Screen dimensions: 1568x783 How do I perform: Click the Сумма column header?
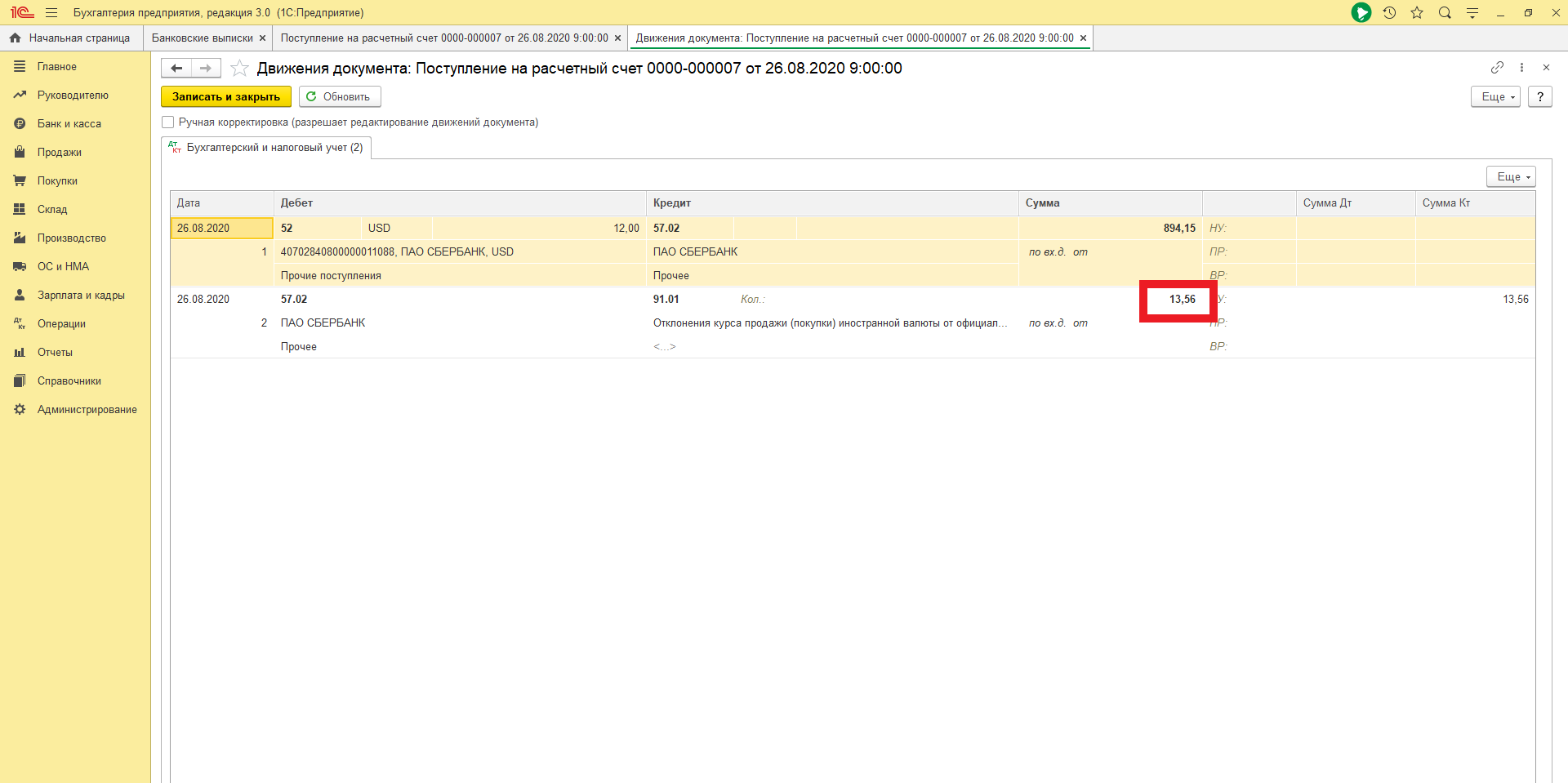pos(1111,203)
